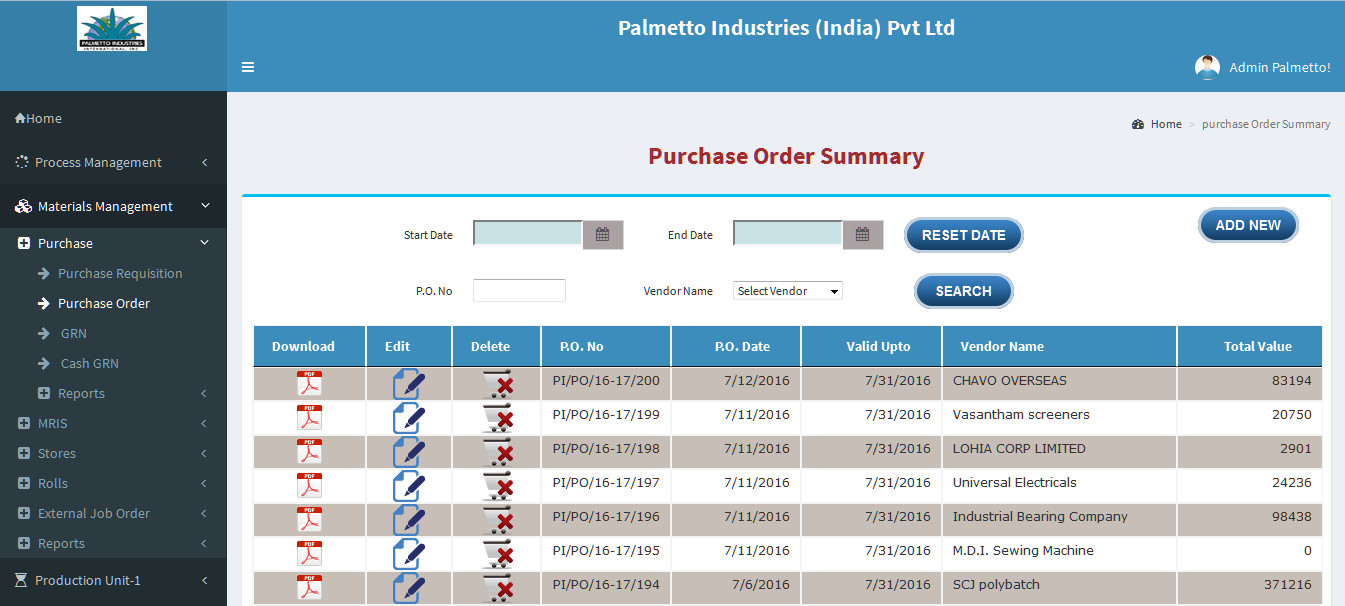Viewport: 1345px width, 606px height.
Task: Open the End Date calendar picker
Action: click(863, 235)
